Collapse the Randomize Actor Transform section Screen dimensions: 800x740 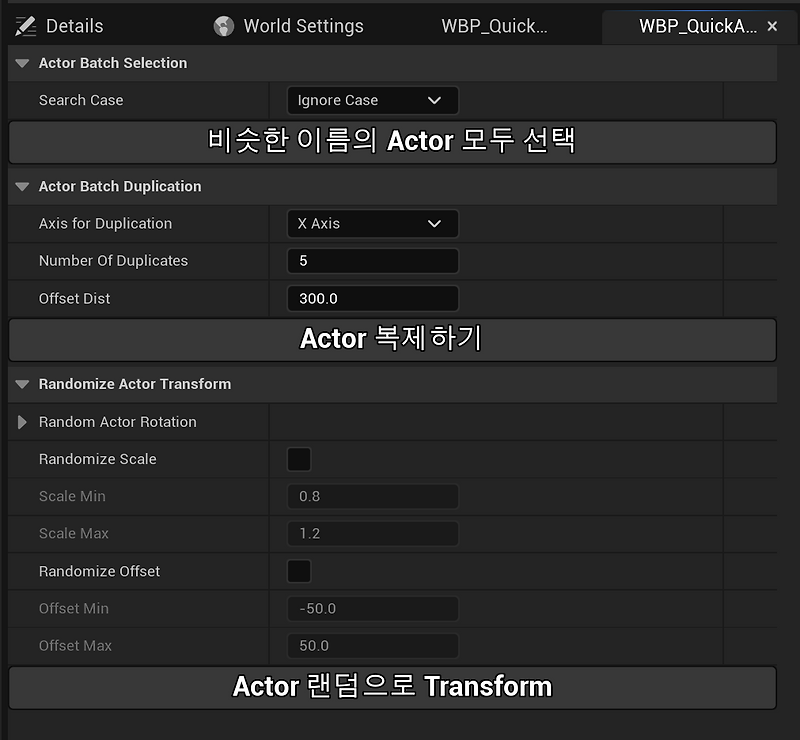(22, 384)
